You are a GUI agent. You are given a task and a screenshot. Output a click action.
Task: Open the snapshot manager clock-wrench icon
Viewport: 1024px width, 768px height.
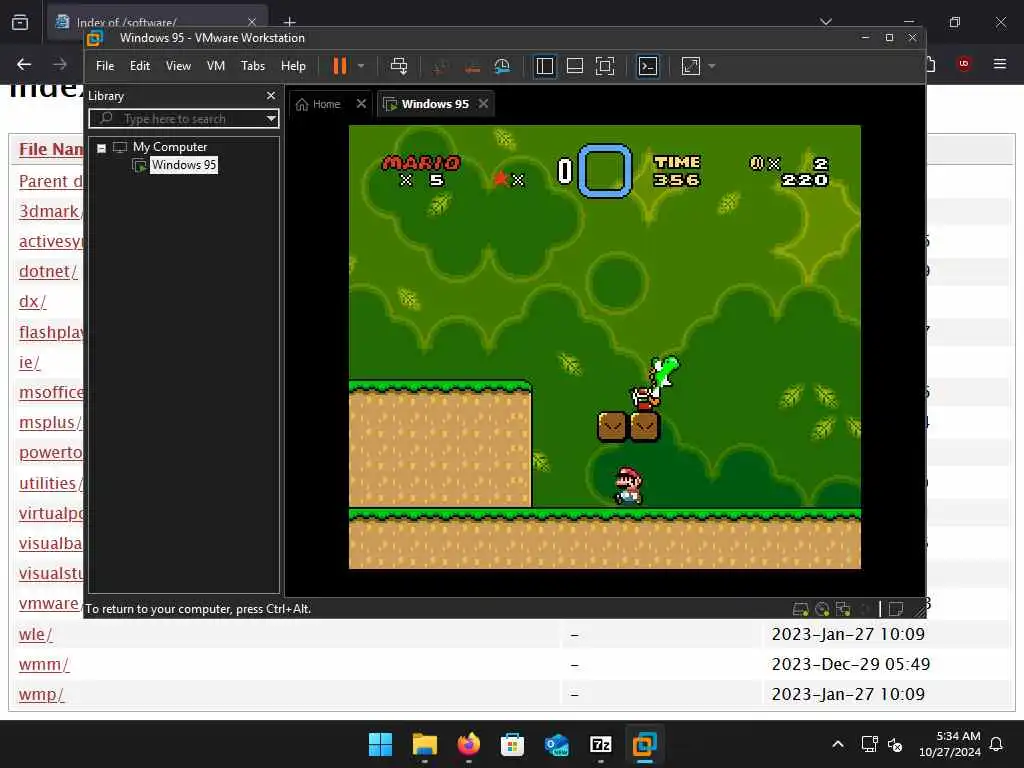coord(502,66)
